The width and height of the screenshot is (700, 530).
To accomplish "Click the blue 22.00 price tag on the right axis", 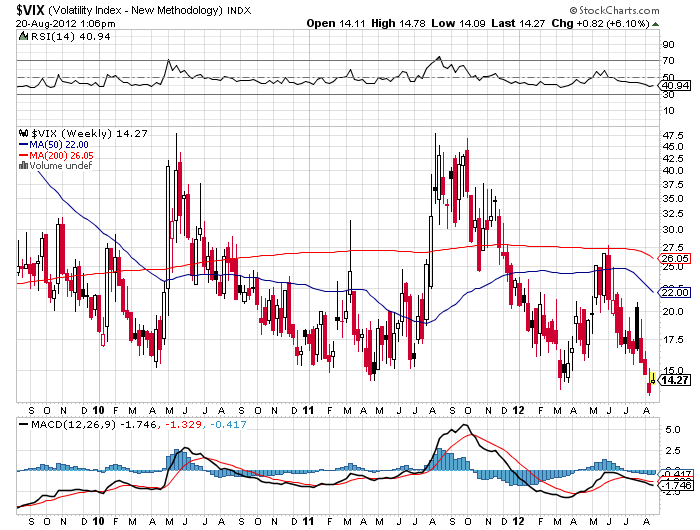I will coord(675,292).
